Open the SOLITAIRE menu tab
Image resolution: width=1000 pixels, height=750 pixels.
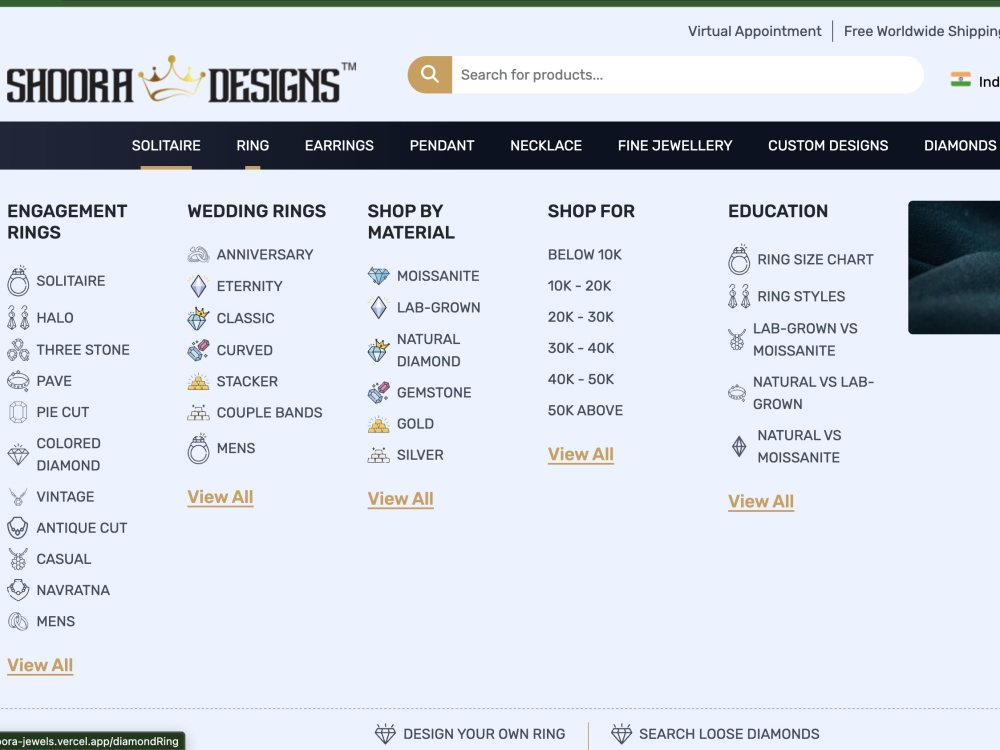[x=166, y=145]
